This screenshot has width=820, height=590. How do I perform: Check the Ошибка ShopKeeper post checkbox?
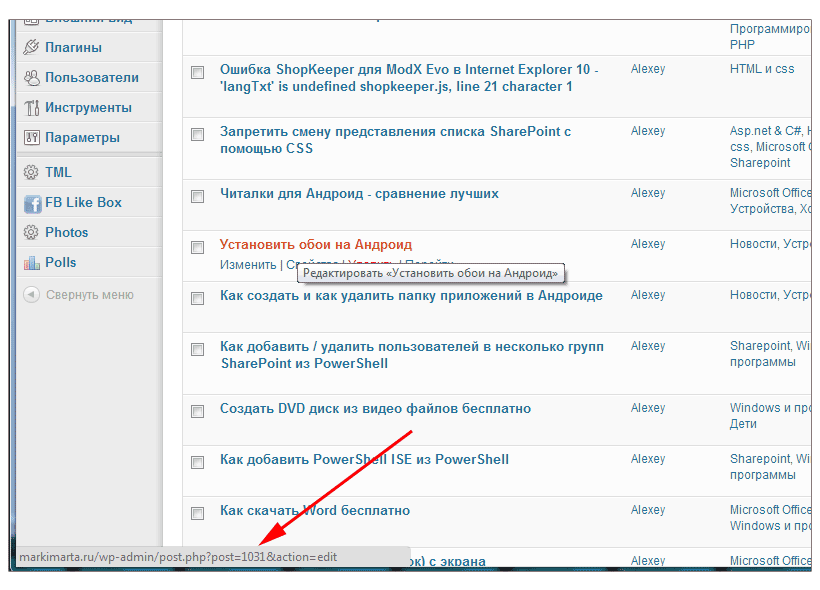pyautogui.click(x=198, y=72)
